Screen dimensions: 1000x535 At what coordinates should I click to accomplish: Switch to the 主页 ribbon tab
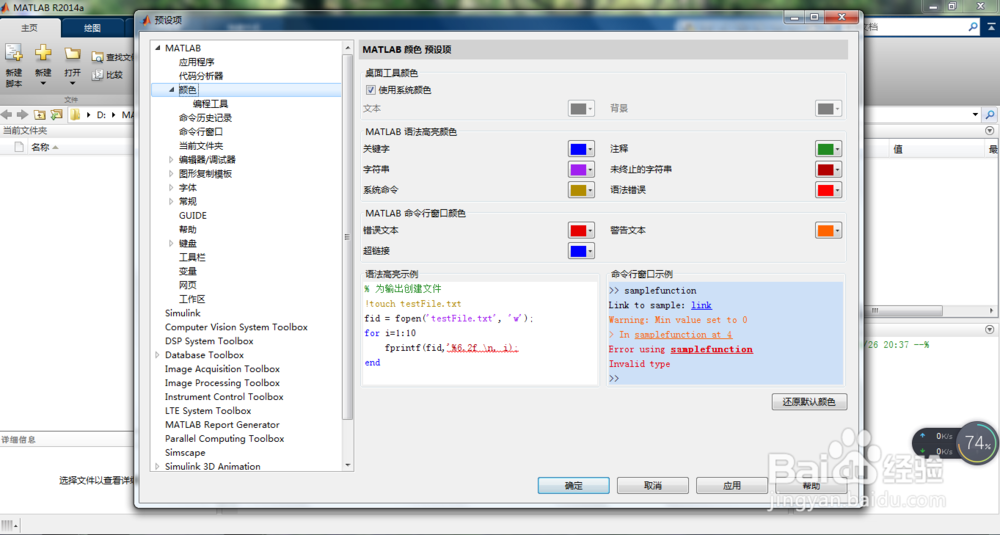(x=30, y=28)
